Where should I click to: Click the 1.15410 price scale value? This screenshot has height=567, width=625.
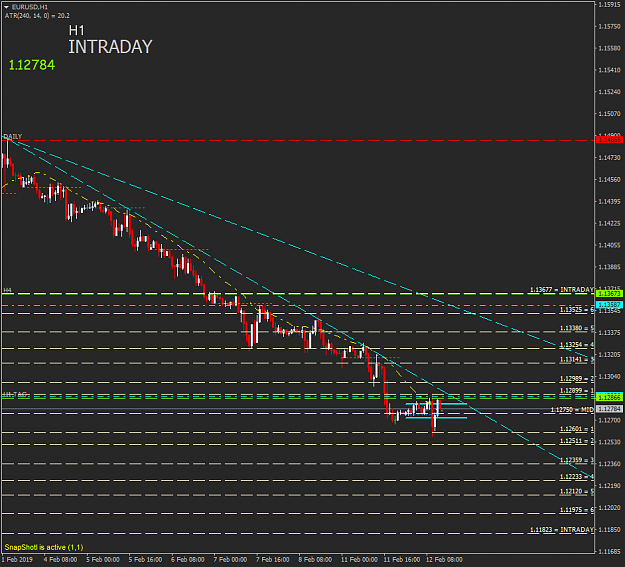609,70
